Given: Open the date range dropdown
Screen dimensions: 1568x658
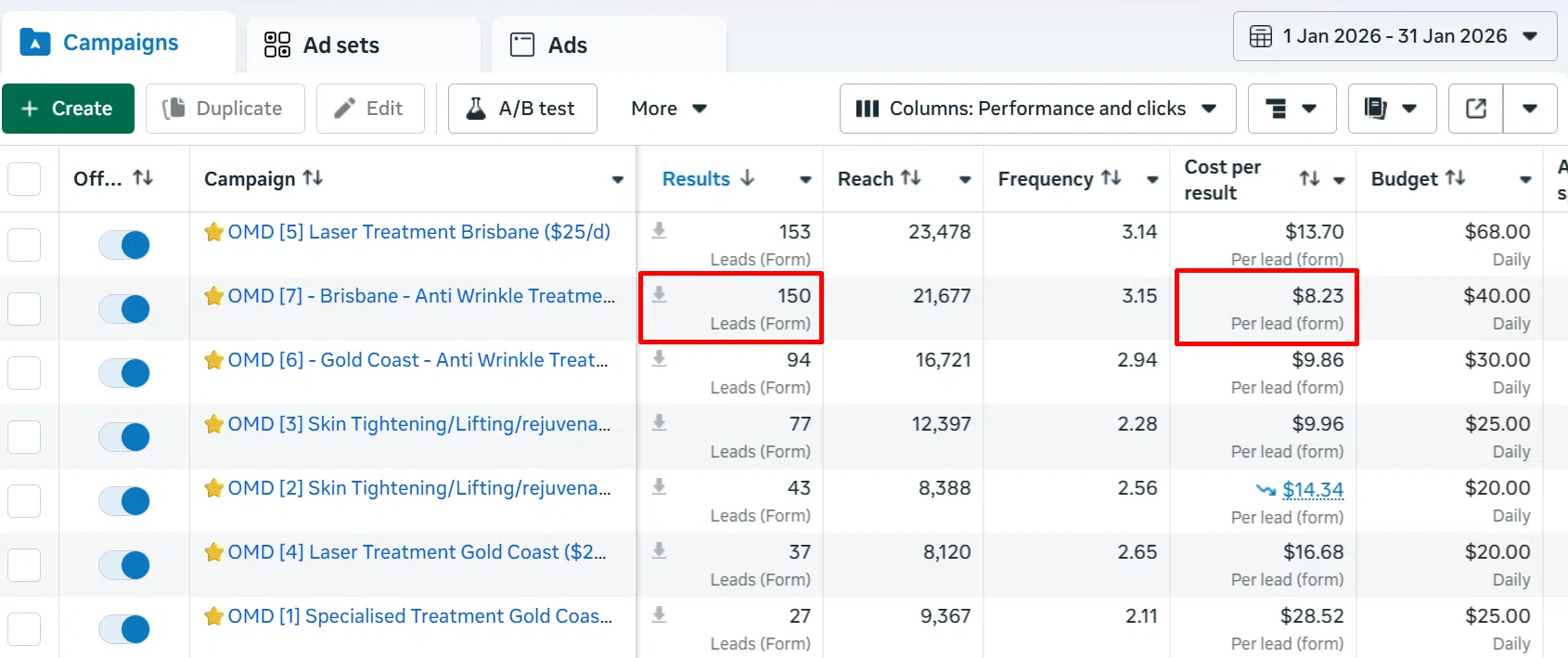Looking at the screenshot, I should (x=1394, y=36).
